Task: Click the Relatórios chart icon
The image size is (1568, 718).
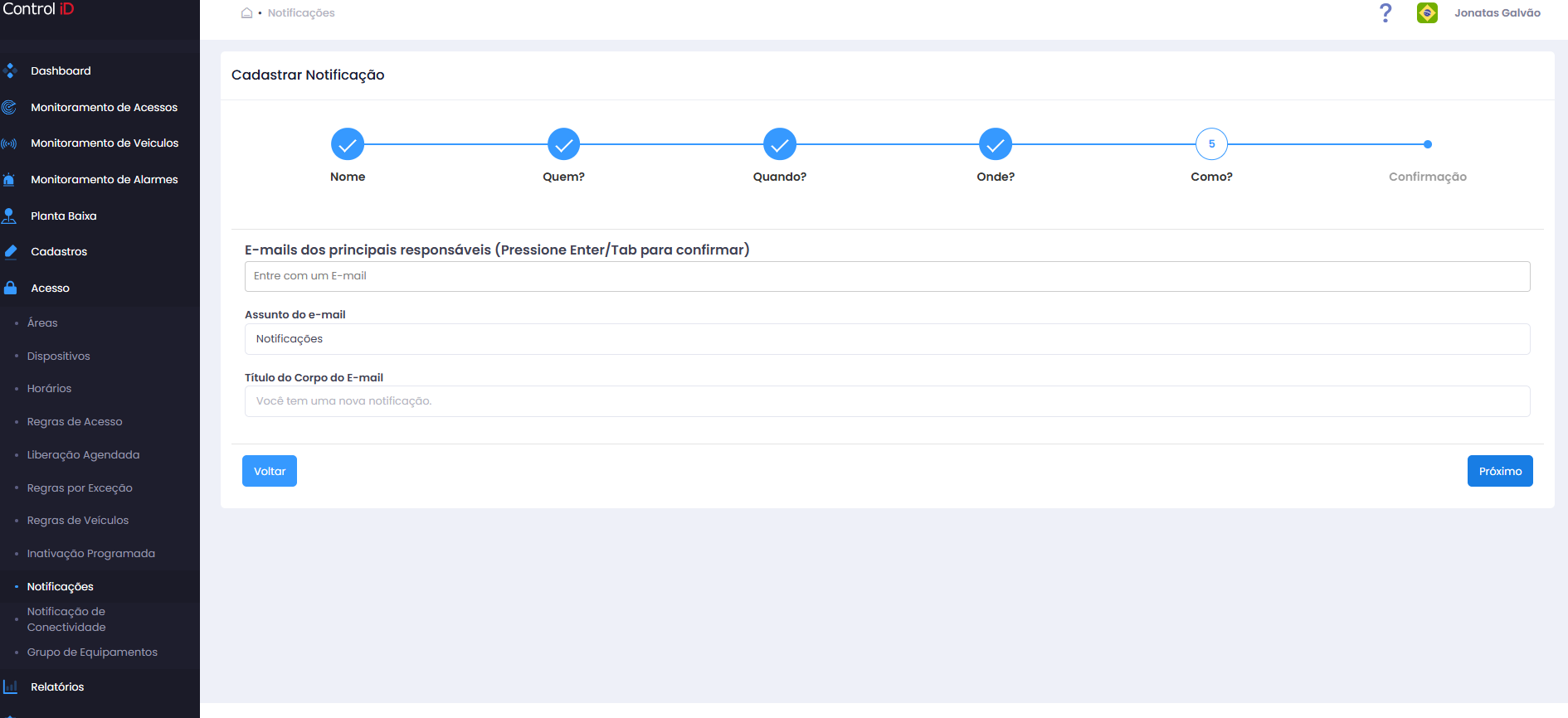Action: click(10, 686)
